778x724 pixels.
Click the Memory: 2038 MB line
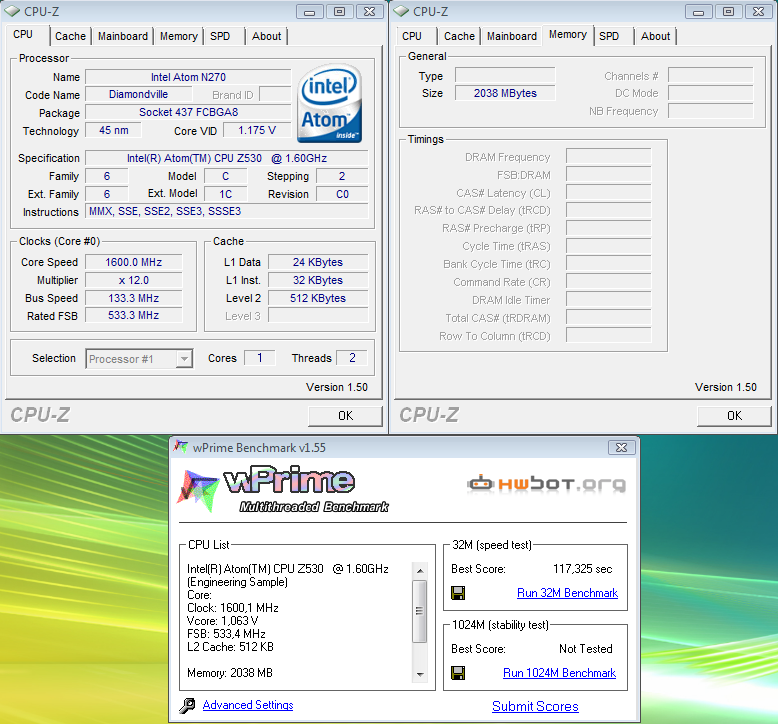click(x=230, y=673)
